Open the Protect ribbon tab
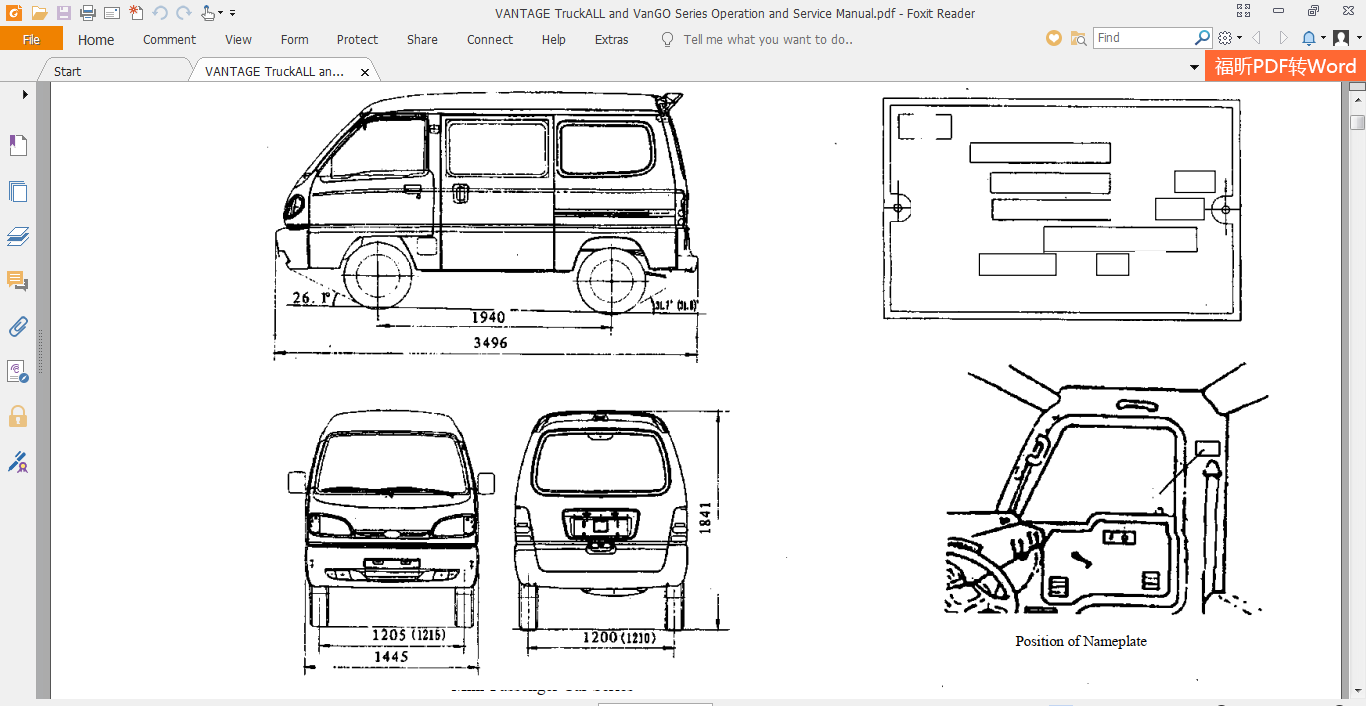This screenshot has height=706, width=1366. click(x=357, y=39)
